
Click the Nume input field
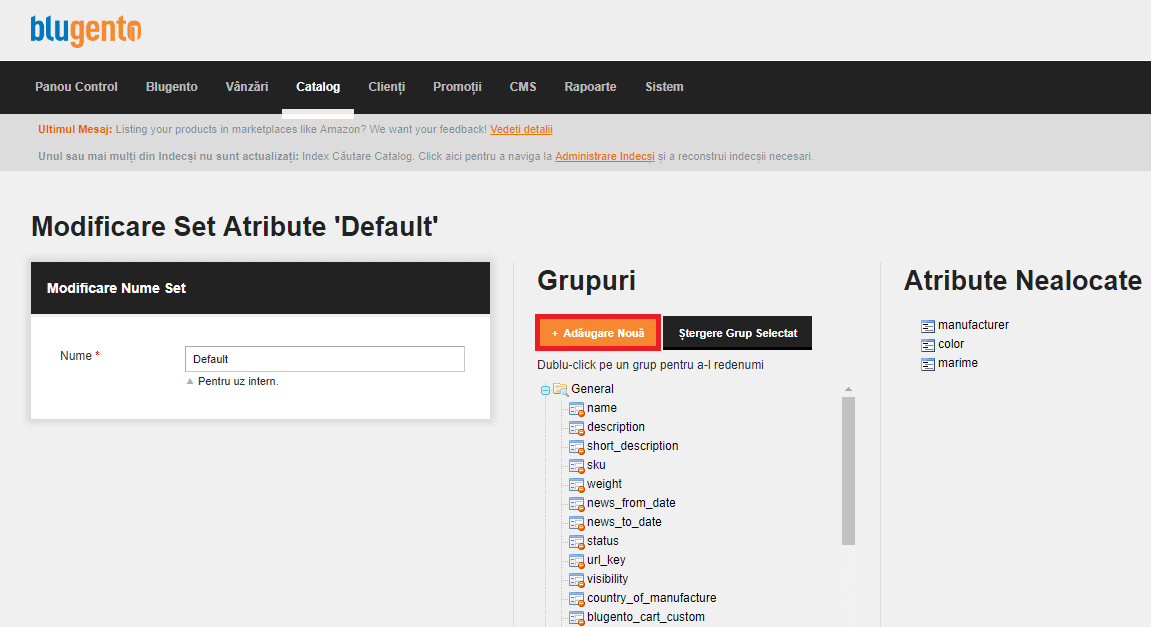(324, 359)
